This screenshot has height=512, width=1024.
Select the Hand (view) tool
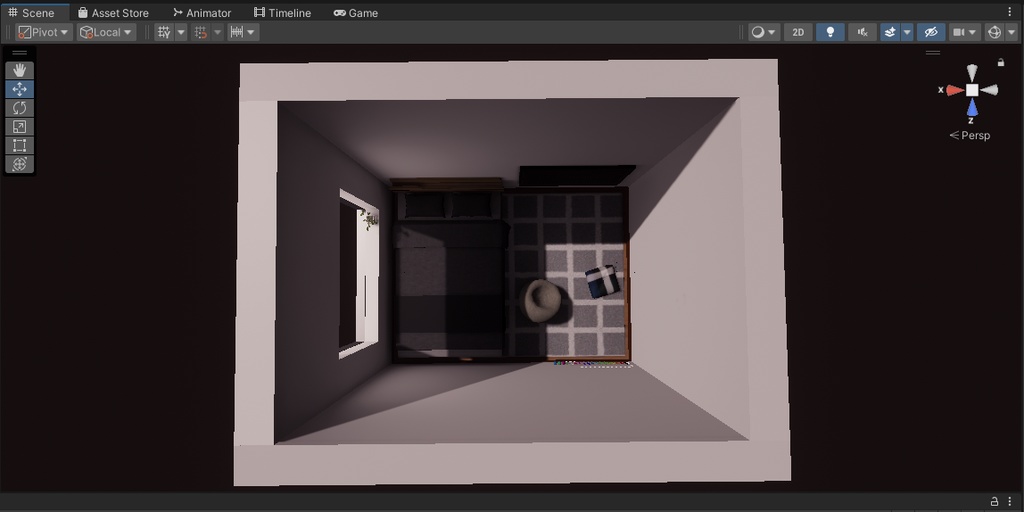[x=20, y=70]
